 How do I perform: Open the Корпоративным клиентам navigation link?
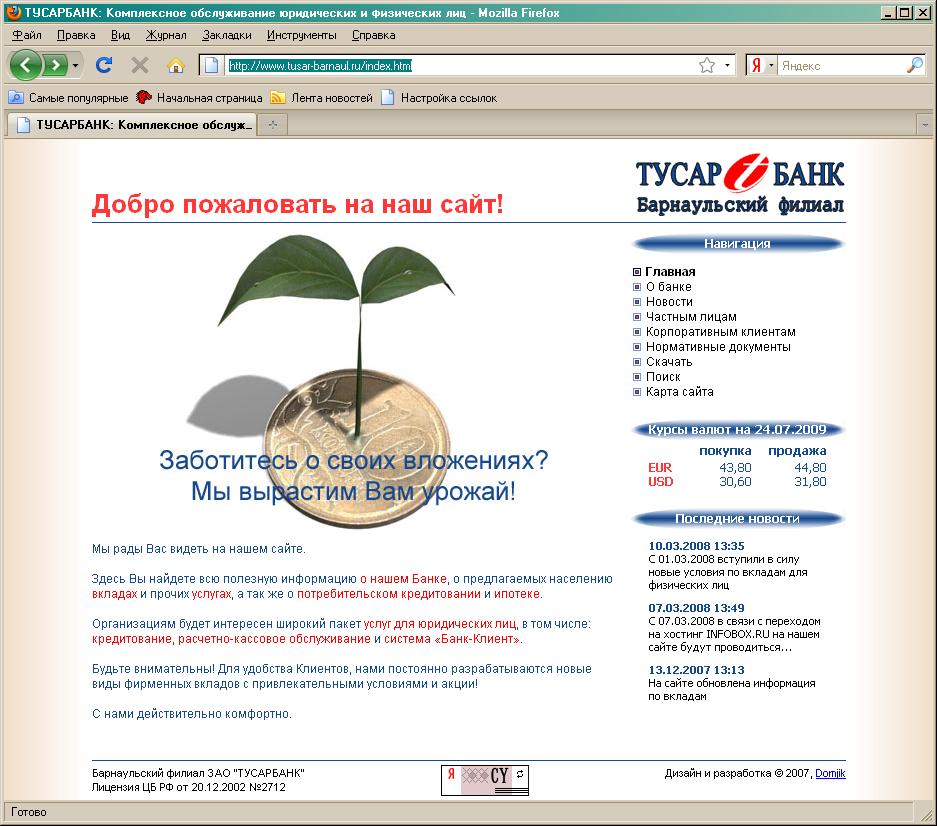[720, 332]
